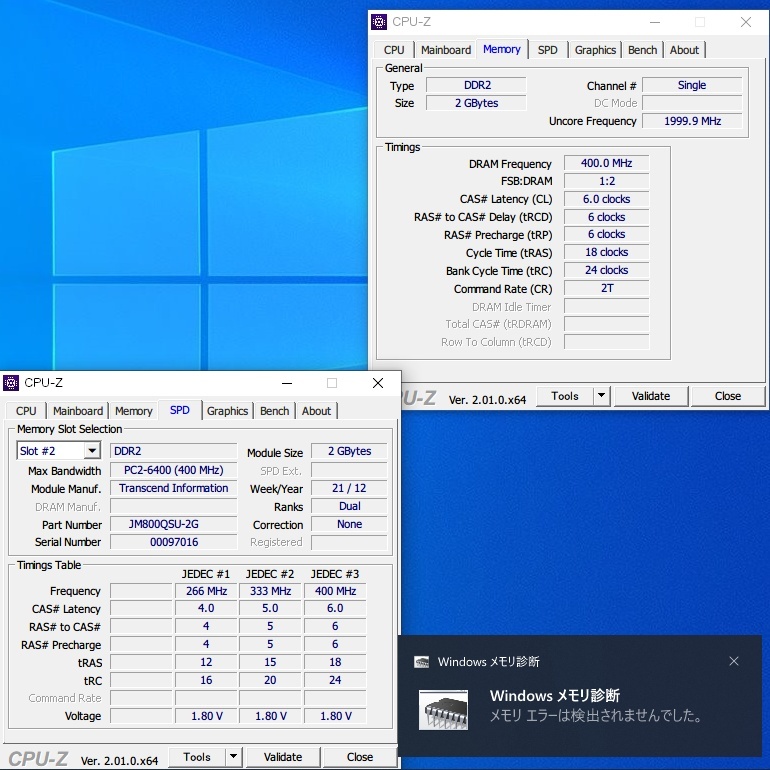The width and height of the screenshot is (770, 770).
Task: Click the Part Number field JM800QSU-2G
Action: (173, 524)
